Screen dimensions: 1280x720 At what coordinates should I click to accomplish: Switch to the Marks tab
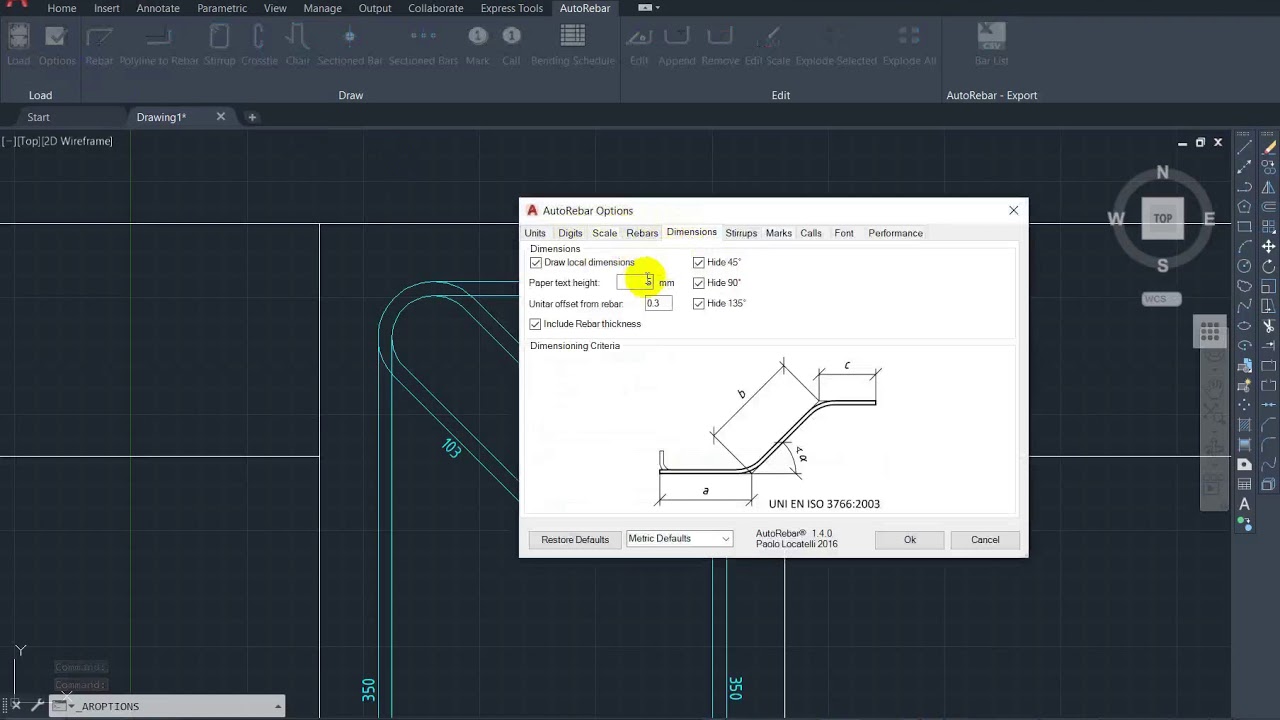coord(779,233)
